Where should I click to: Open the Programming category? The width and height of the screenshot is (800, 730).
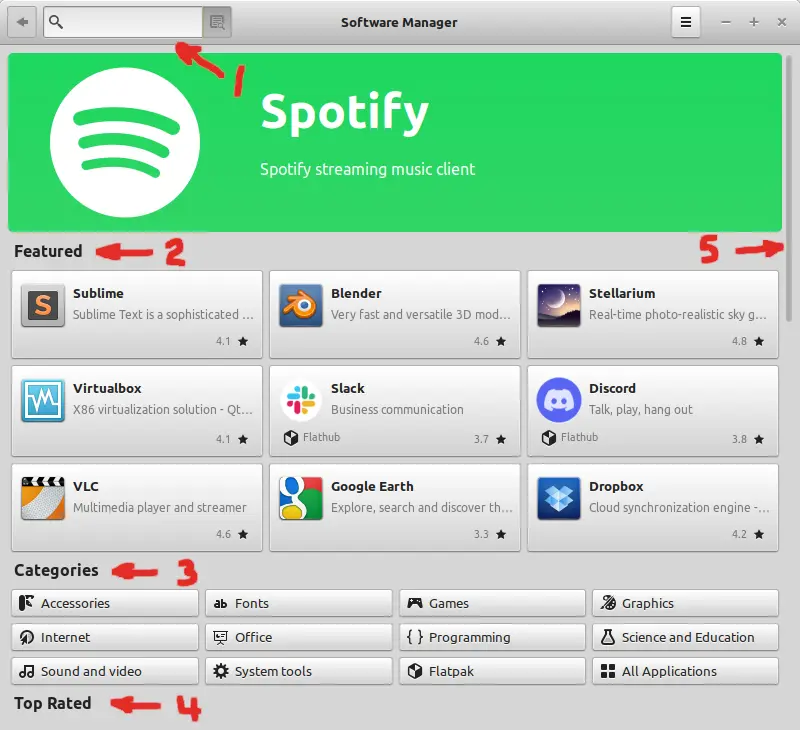[x=492, y=637]
